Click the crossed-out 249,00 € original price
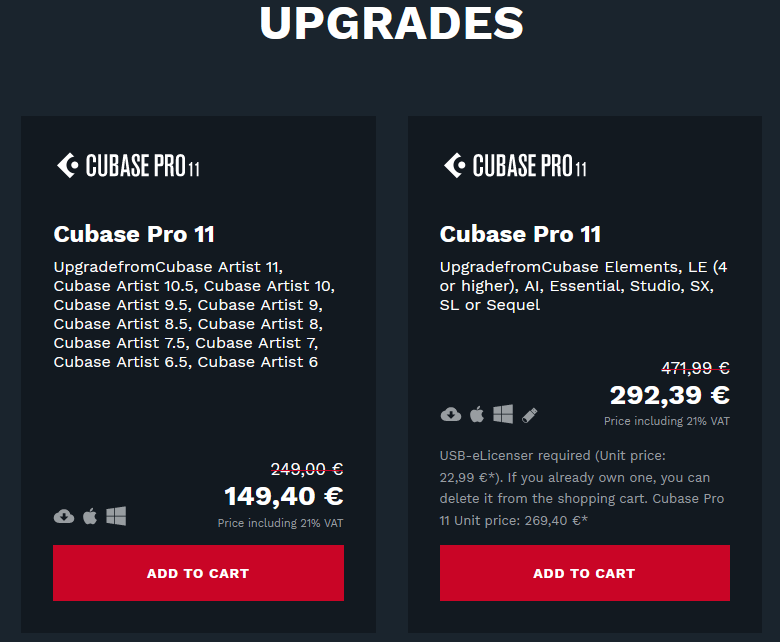The width and height of the screenshot is (780, 642). pyautogui.click(x=307, y=468)
